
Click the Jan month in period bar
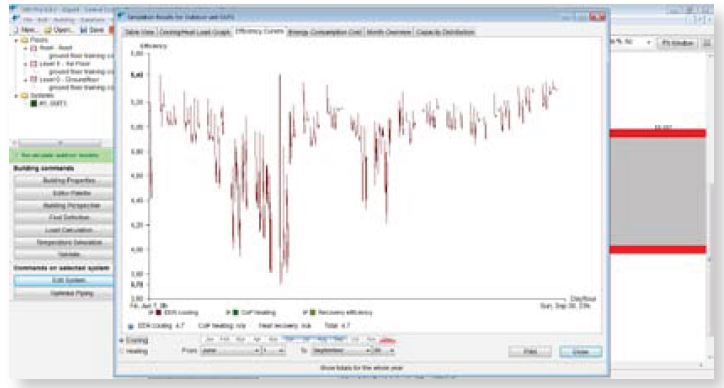pyautogui.click(x=210, y=340)
